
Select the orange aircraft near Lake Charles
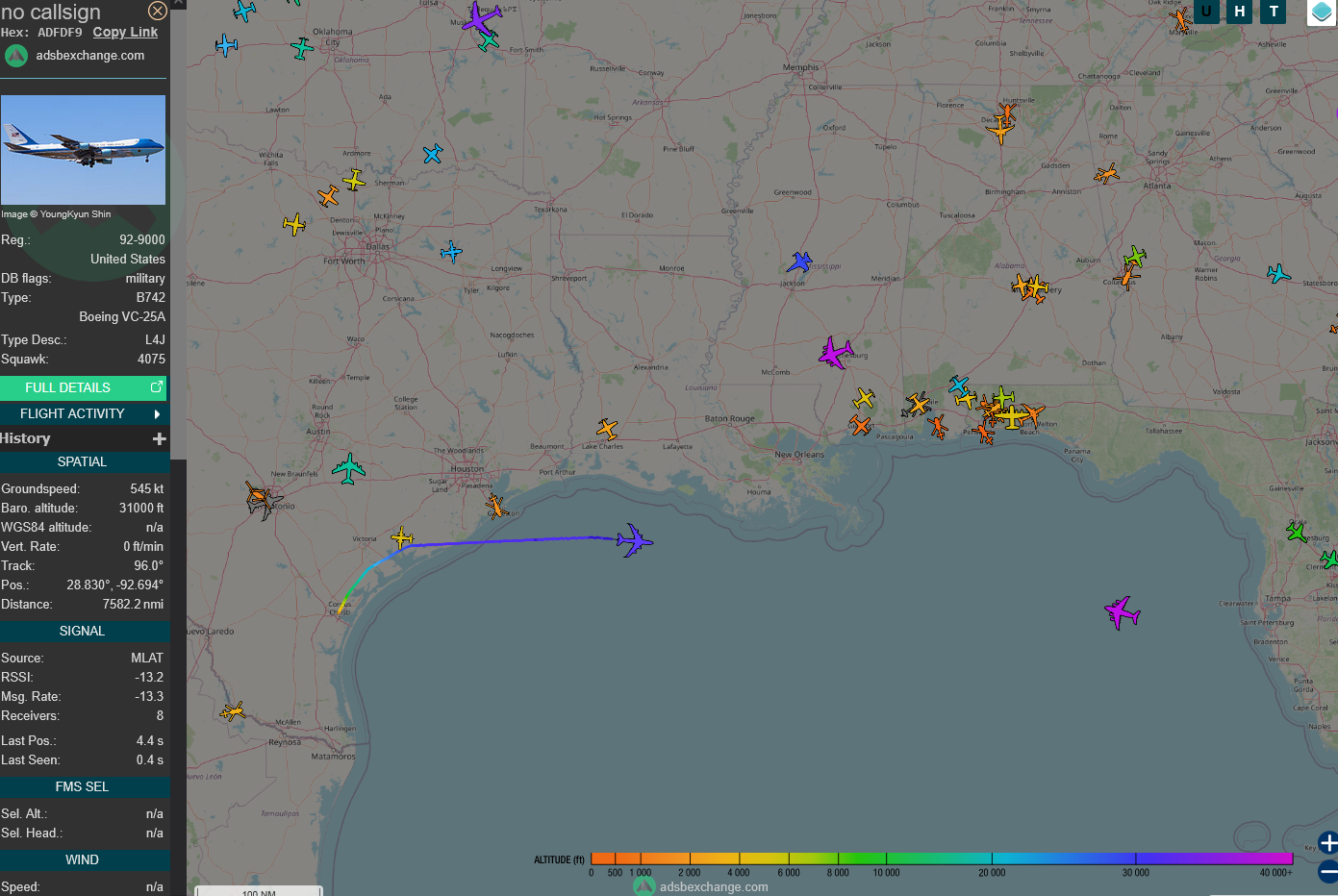pos(606,429)
